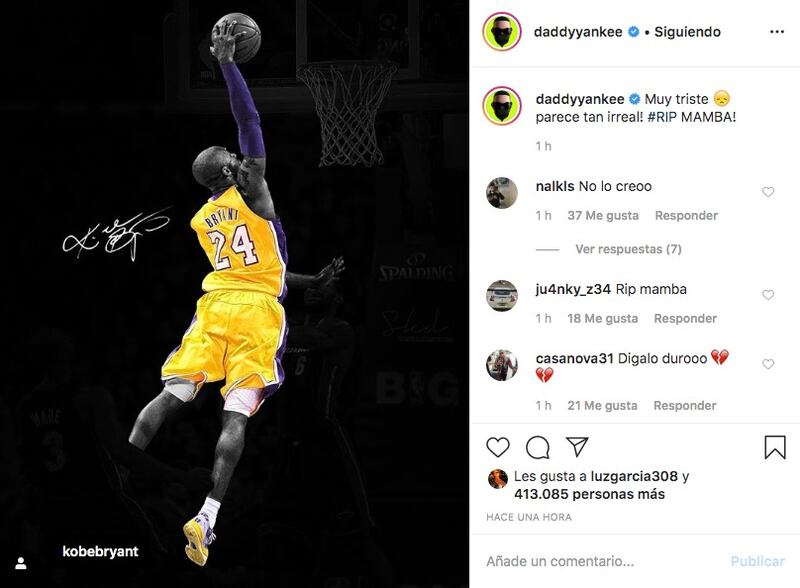Reply to nalkls with Responder
The height and width of the screenshot is (588, 800).
[x=686, y=215]
